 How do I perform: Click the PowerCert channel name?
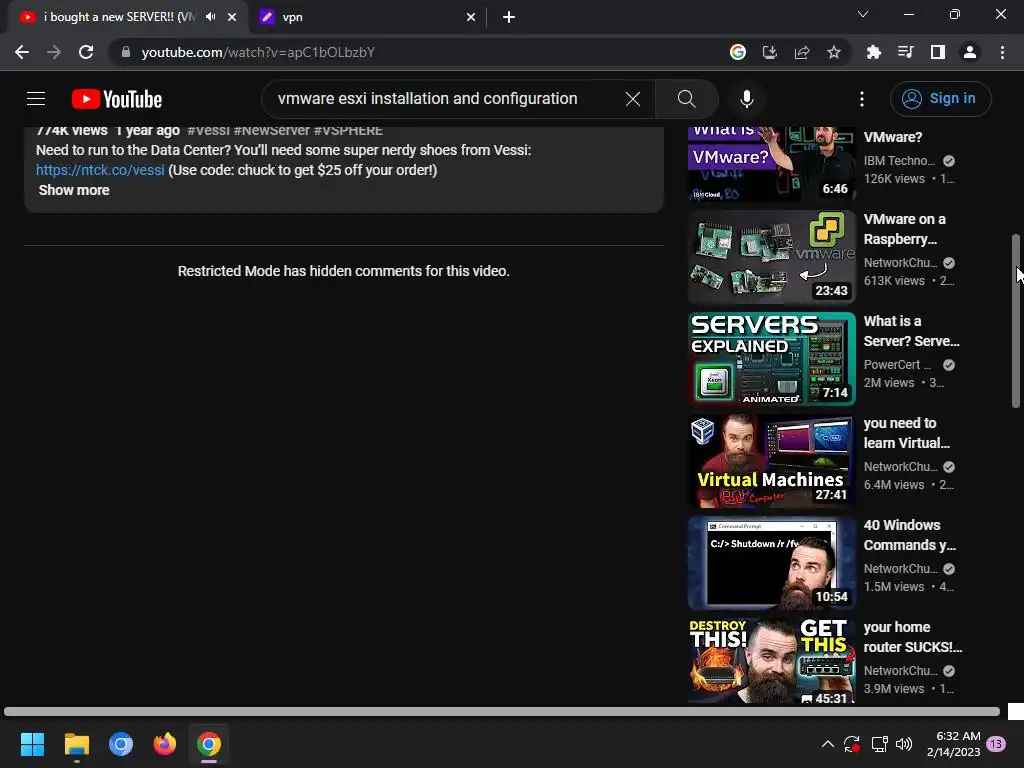pyautogui.click(x=897, y=364)
